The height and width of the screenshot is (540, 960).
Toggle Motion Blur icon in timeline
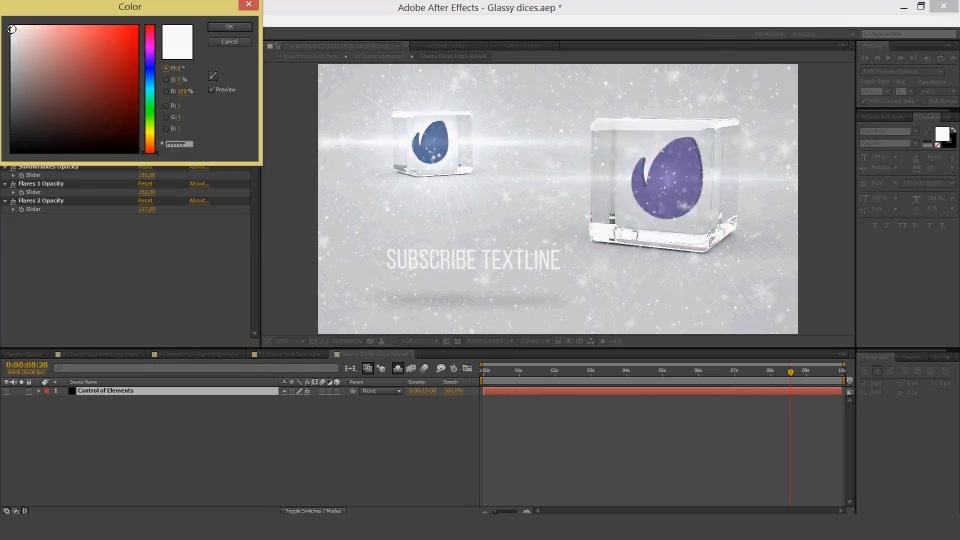click(x=424, y=368)
